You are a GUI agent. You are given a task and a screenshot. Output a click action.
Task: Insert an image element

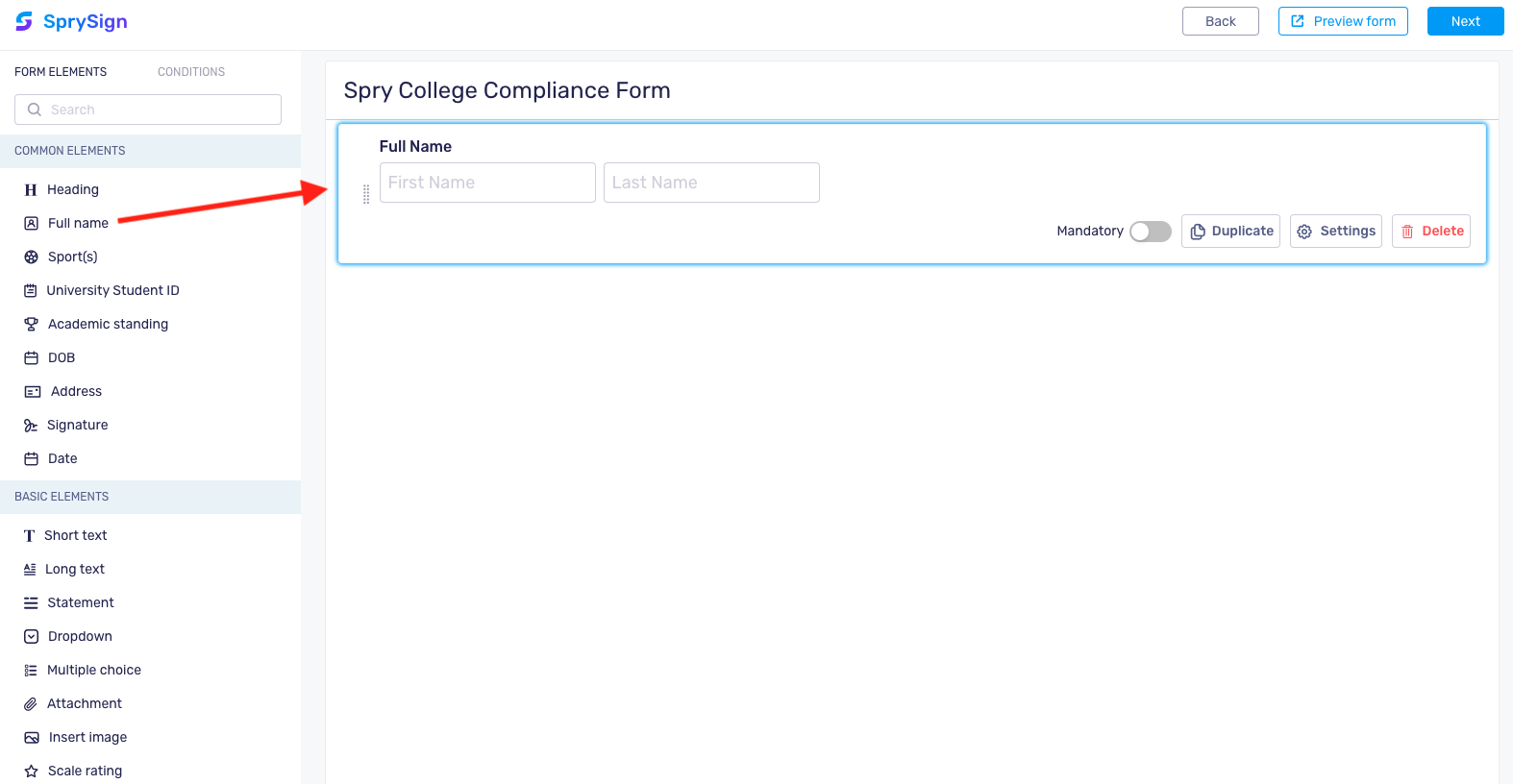[87, 737]
